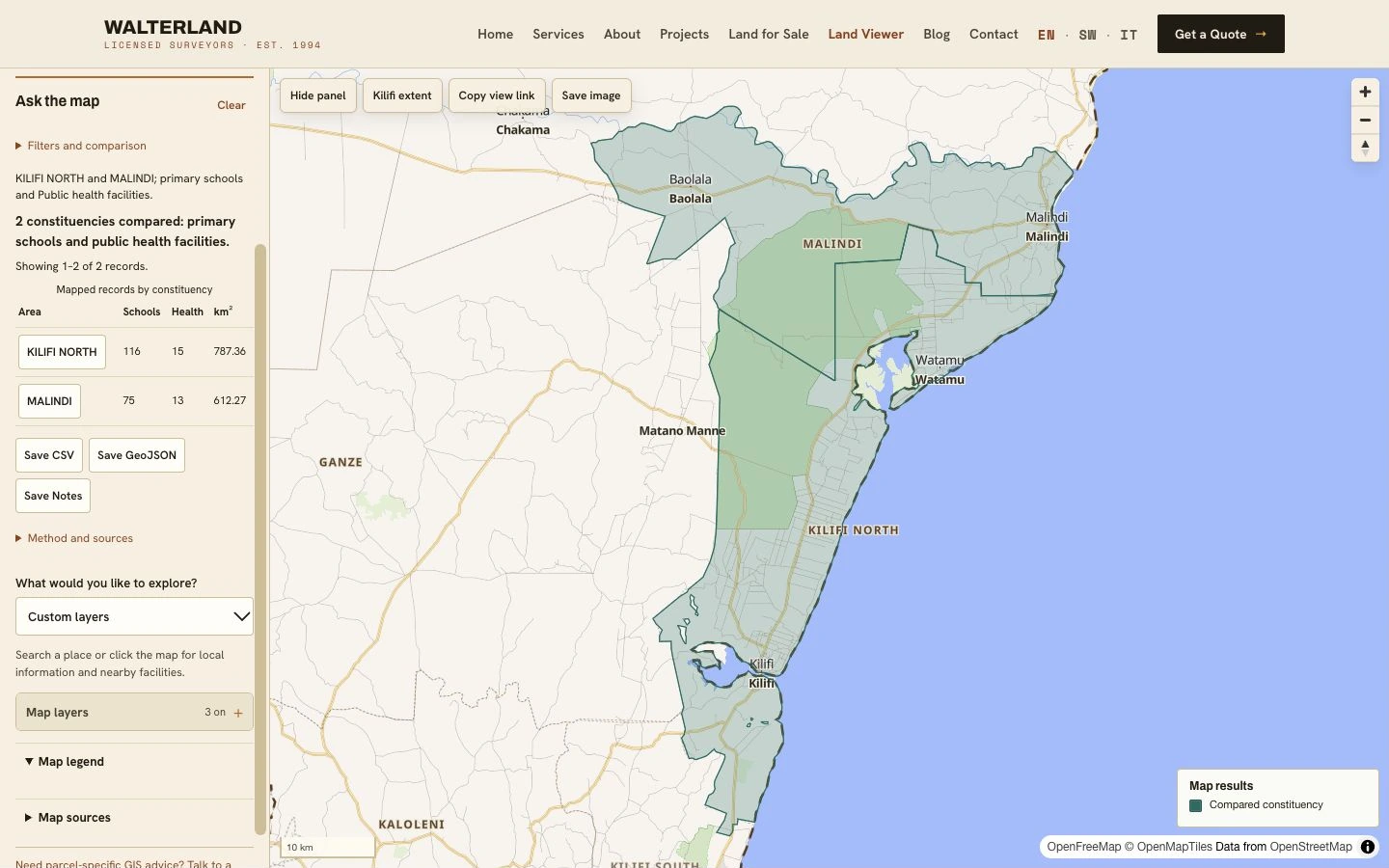This screenshot has width=1389, height=868.
Task: Click Kilifi North area value 787.36
Action: tap(230, 352)
